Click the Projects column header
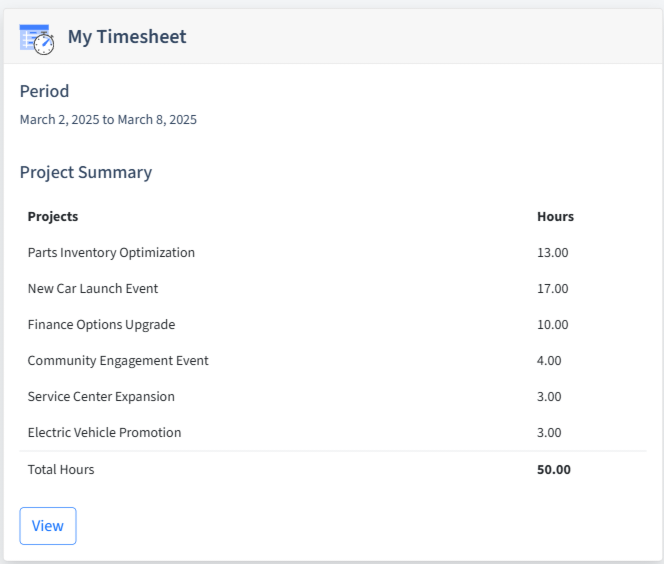Image resolution: width=664 pixels, height=564 pixels. tap(53, 216)
